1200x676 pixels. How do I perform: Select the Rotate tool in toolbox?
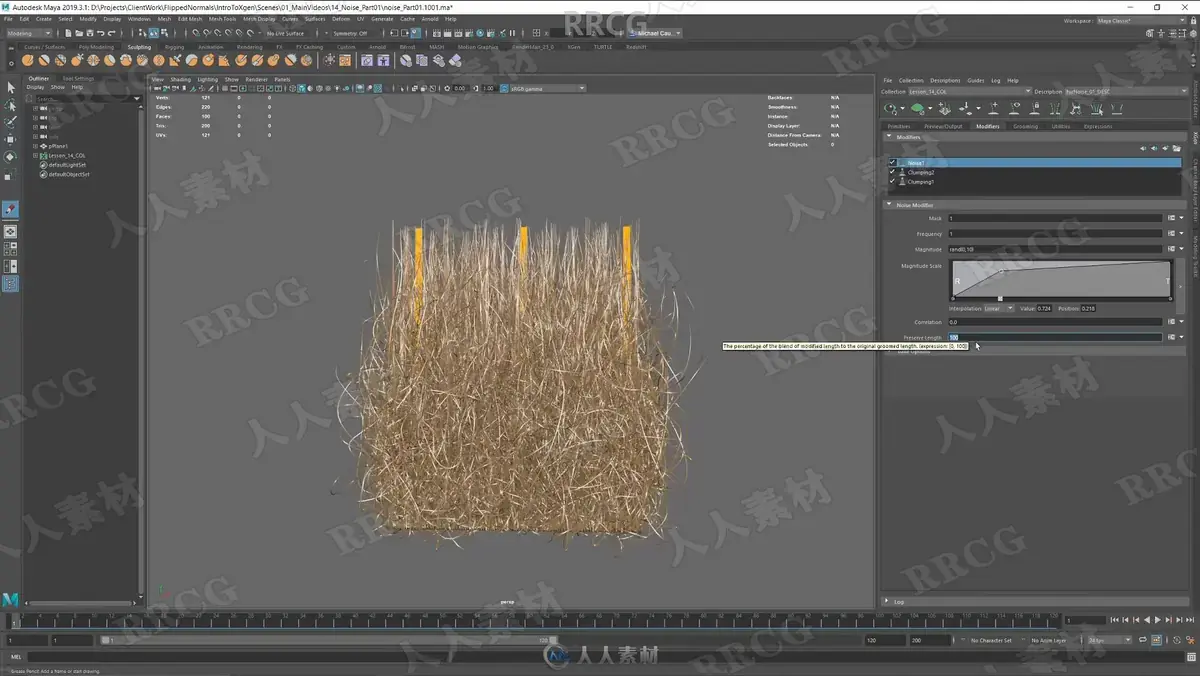click(x=11, y=157)
